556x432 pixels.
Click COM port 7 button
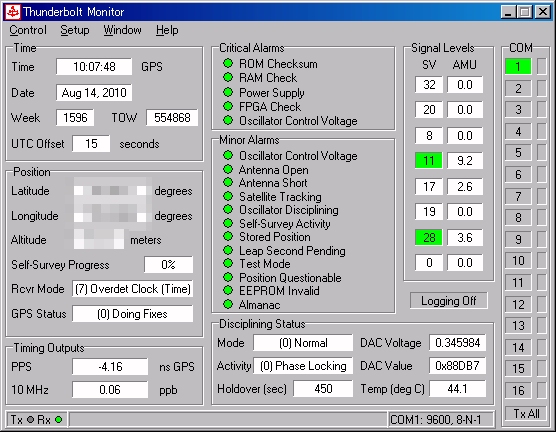[x=518, y=196]
